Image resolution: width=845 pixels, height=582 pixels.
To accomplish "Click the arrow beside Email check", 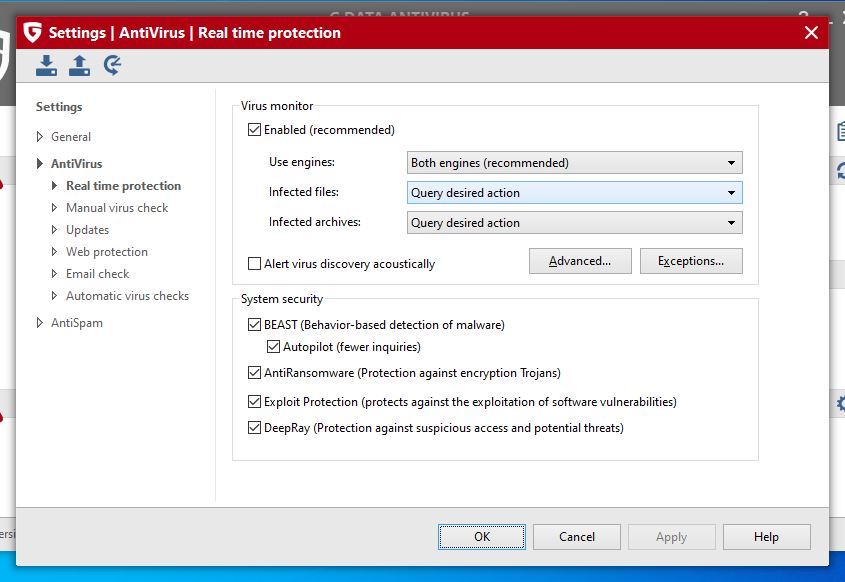I will (54, 274).
